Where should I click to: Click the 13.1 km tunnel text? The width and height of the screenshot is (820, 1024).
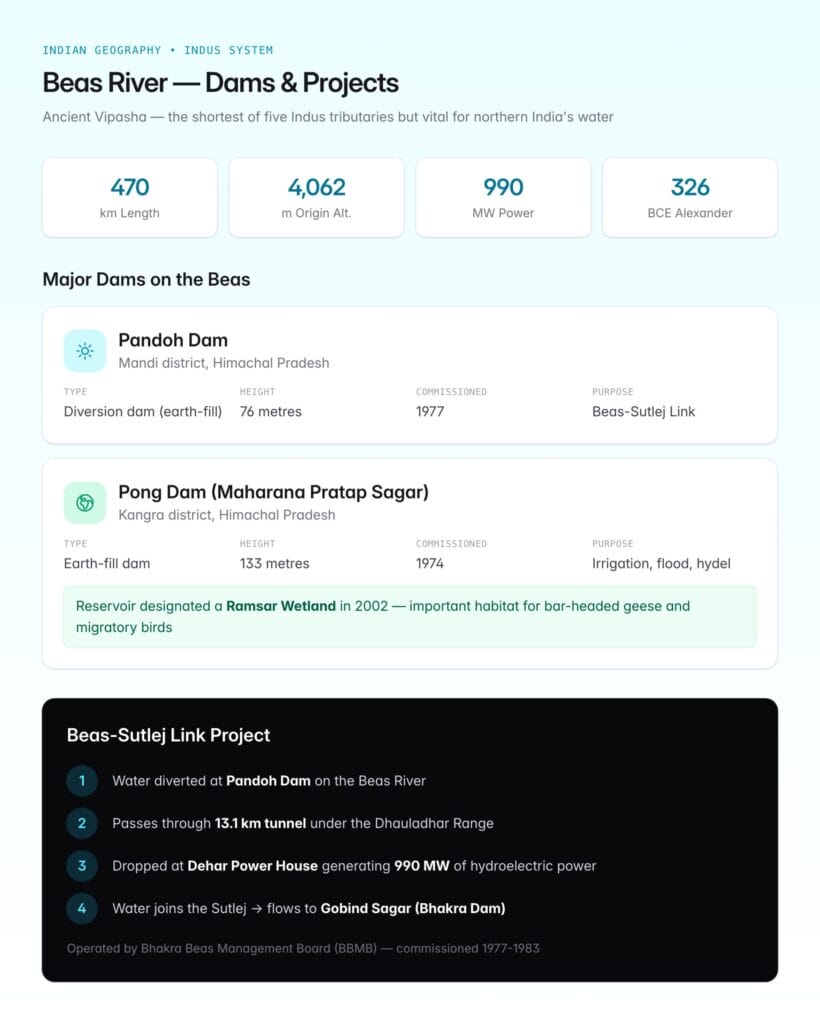(260, 824)
